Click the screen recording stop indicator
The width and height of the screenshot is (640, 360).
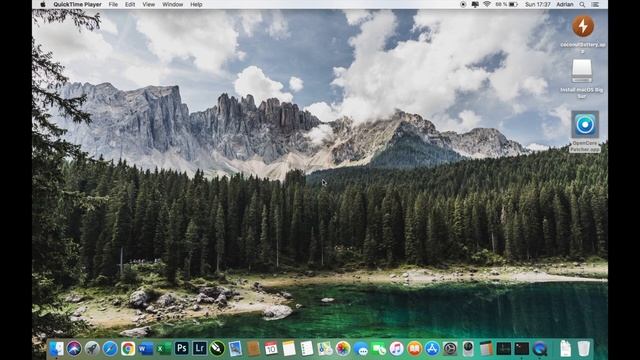click(x=463, y=4)
